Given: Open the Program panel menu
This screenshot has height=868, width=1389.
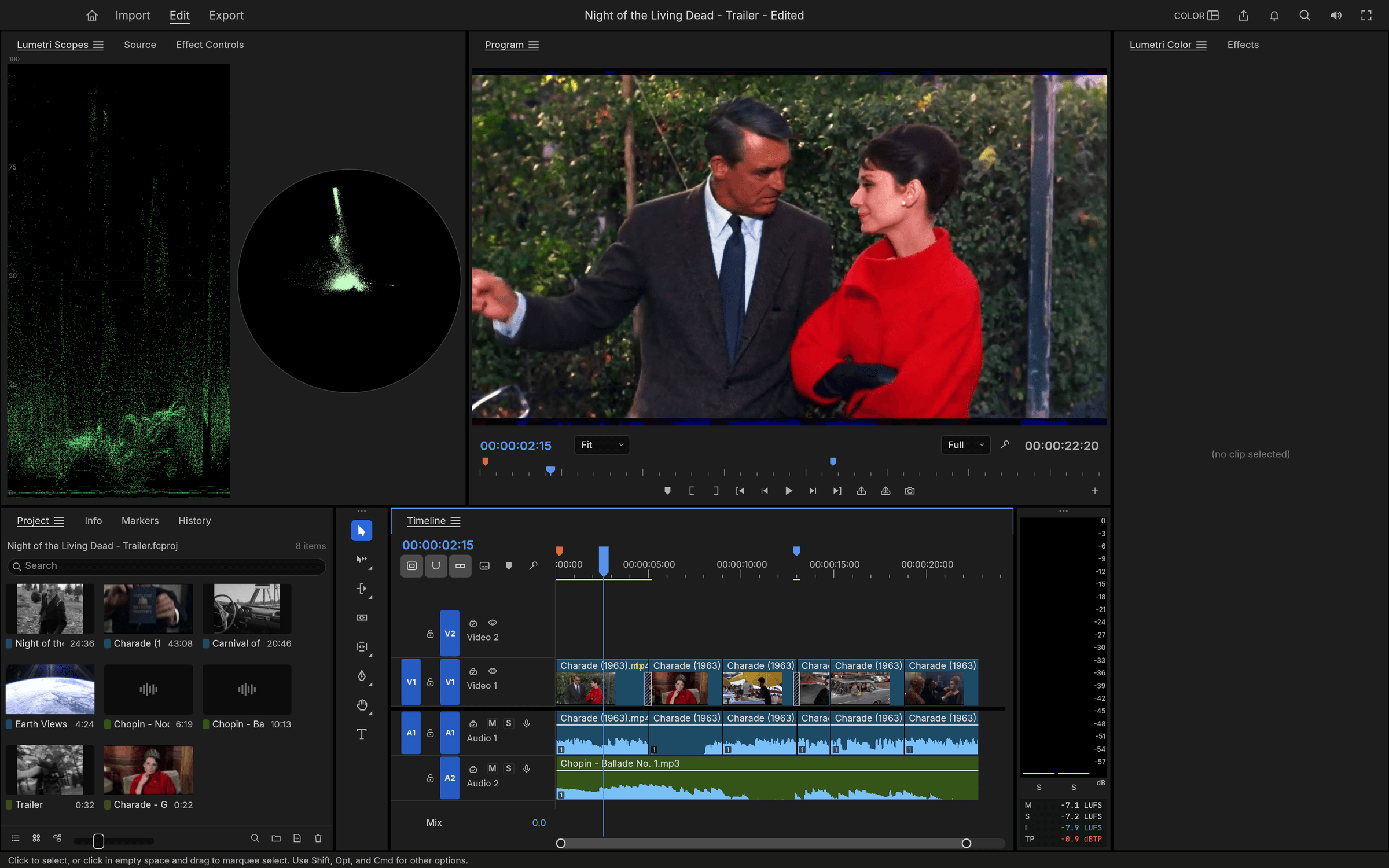Looking at the screenshot, I should pyautogui.click(x=534, y=45).
